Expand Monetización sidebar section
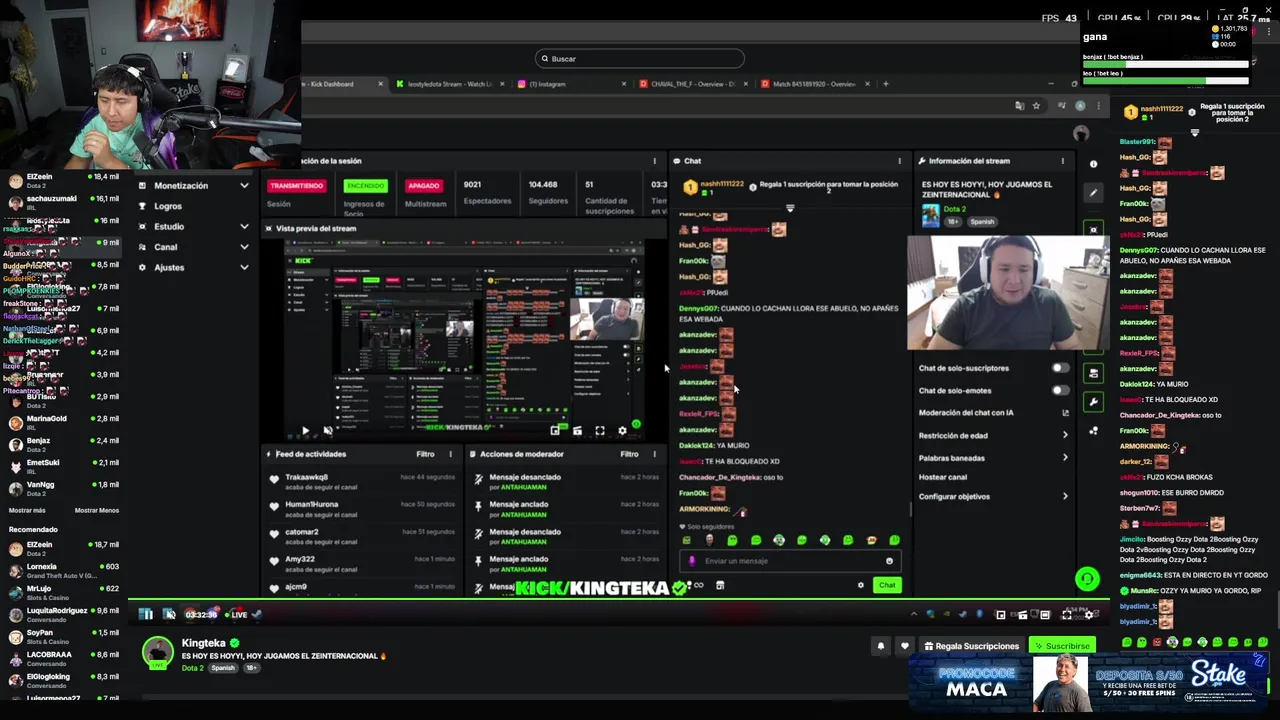 (x=193, y=186)
